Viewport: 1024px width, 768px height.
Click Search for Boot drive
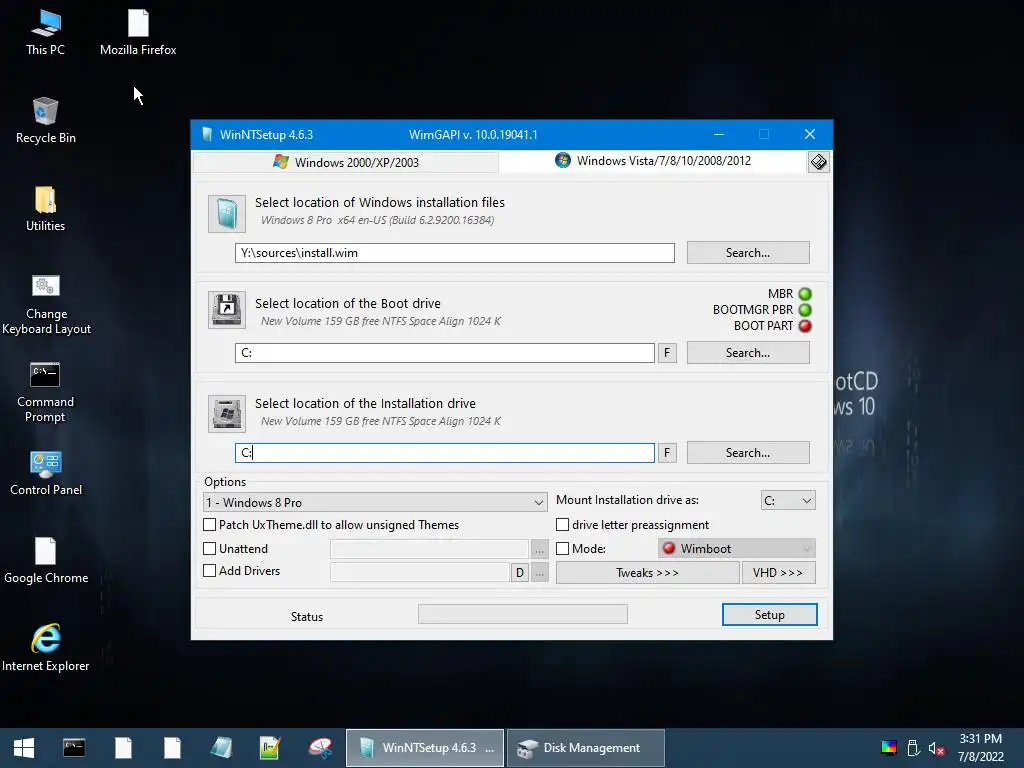point(748,353)
